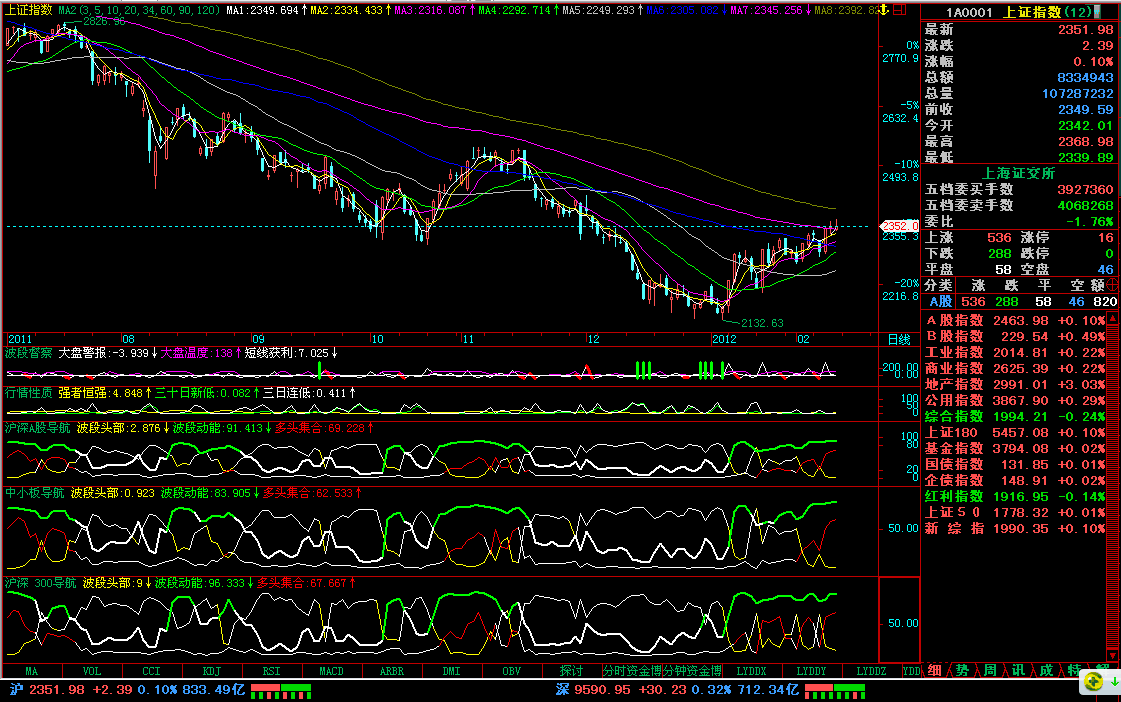Click the small W marker beside 上证指数(12)
The width and height of the screenshot is (1121, 702).
click(1097, 12)
